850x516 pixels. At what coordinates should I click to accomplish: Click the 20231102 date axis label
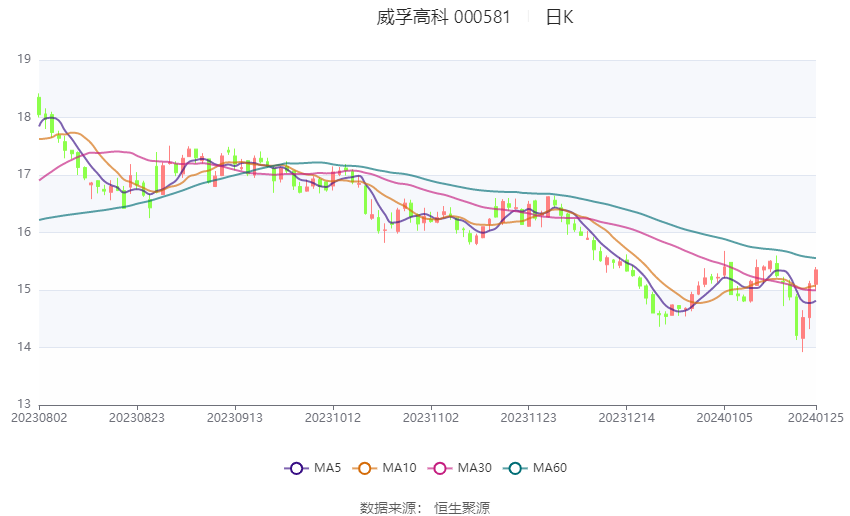pyautogui.click(x=431, y=418)
